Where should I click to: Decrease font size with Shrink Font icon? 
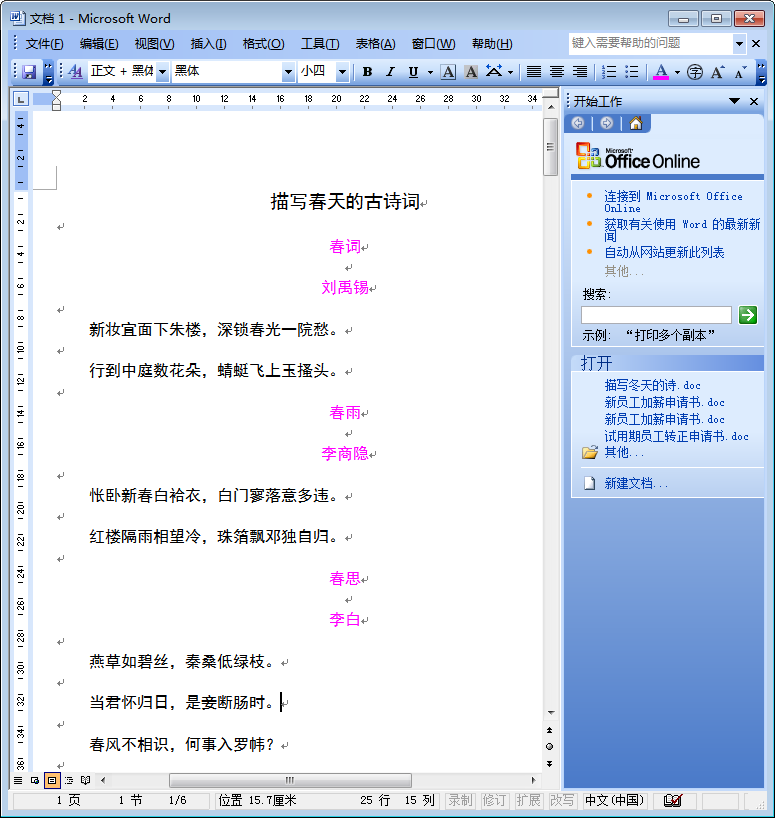[740, 72]
